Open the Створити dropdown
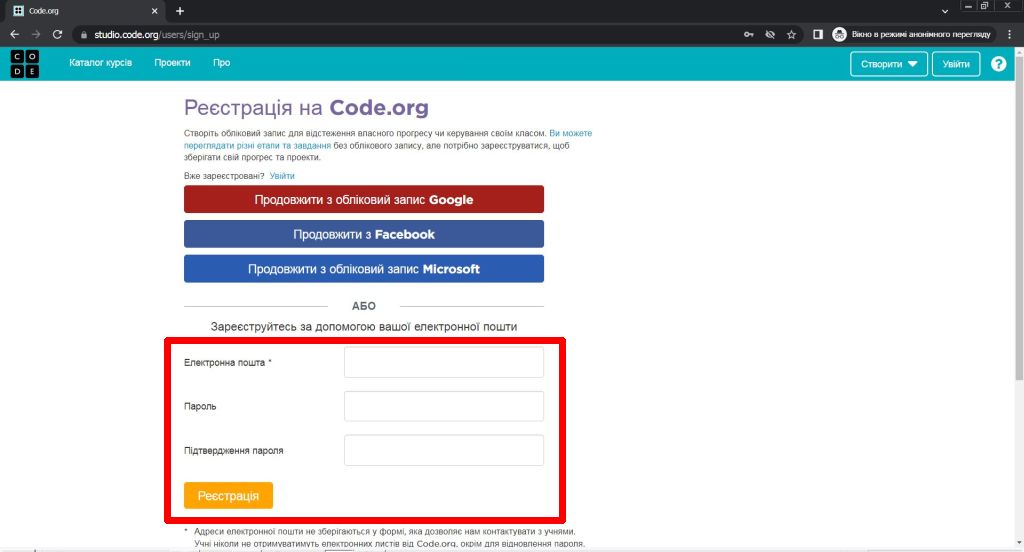 [x=888, y=64]
